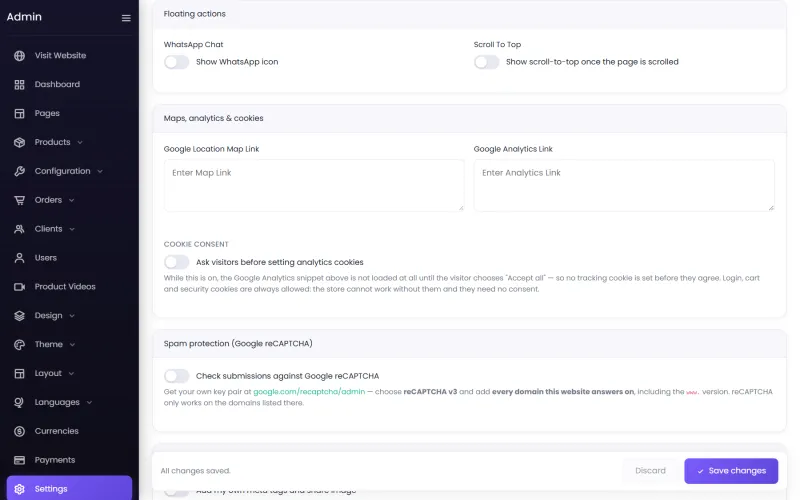
Task: Click the "Maps, analytics & cookies" heading
Action: coord(213,118)
